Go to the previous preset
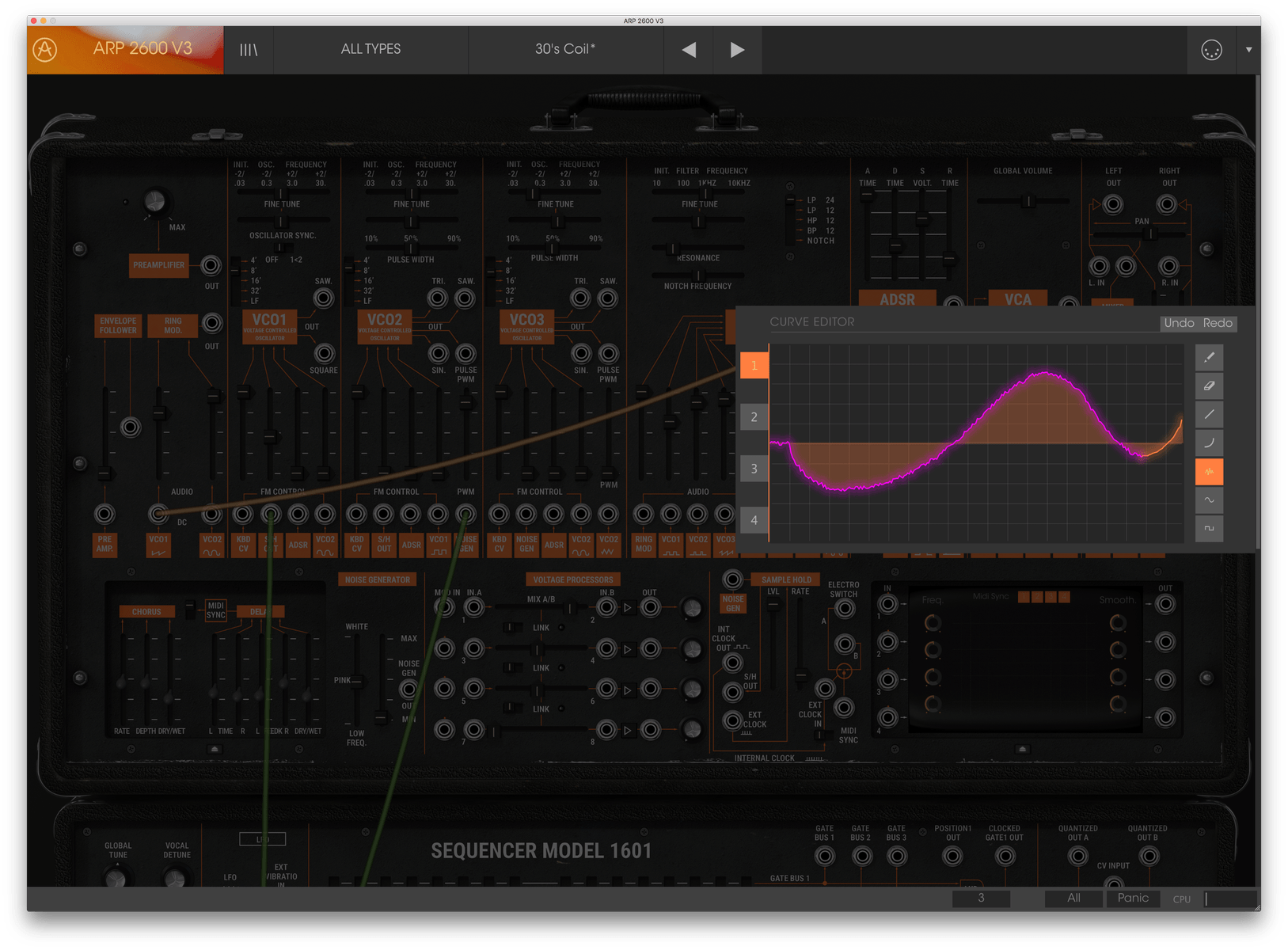The height and width of the screenshot is (950, 1288). (x=689, y=50)
